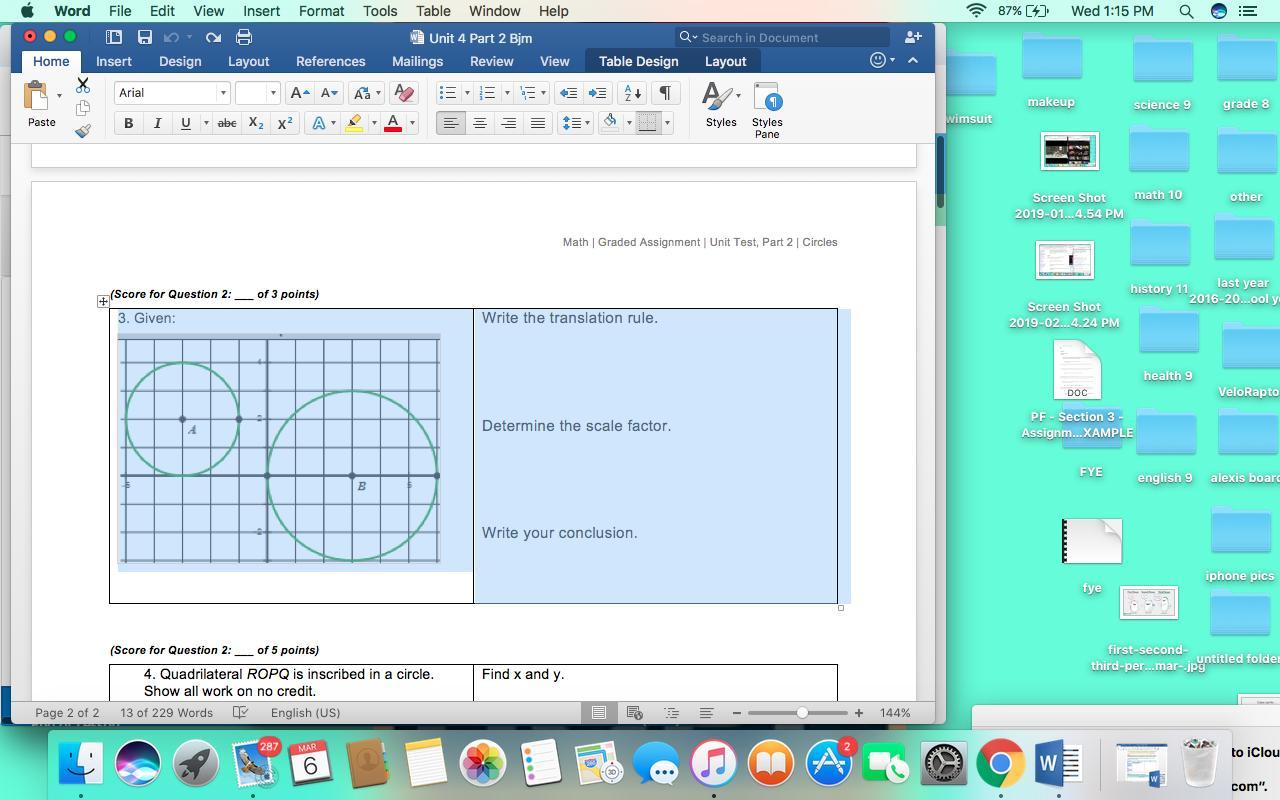The image size is (1280, 800).
Task: Open the Insert menu in menu bar
Action: coord(261,11)
